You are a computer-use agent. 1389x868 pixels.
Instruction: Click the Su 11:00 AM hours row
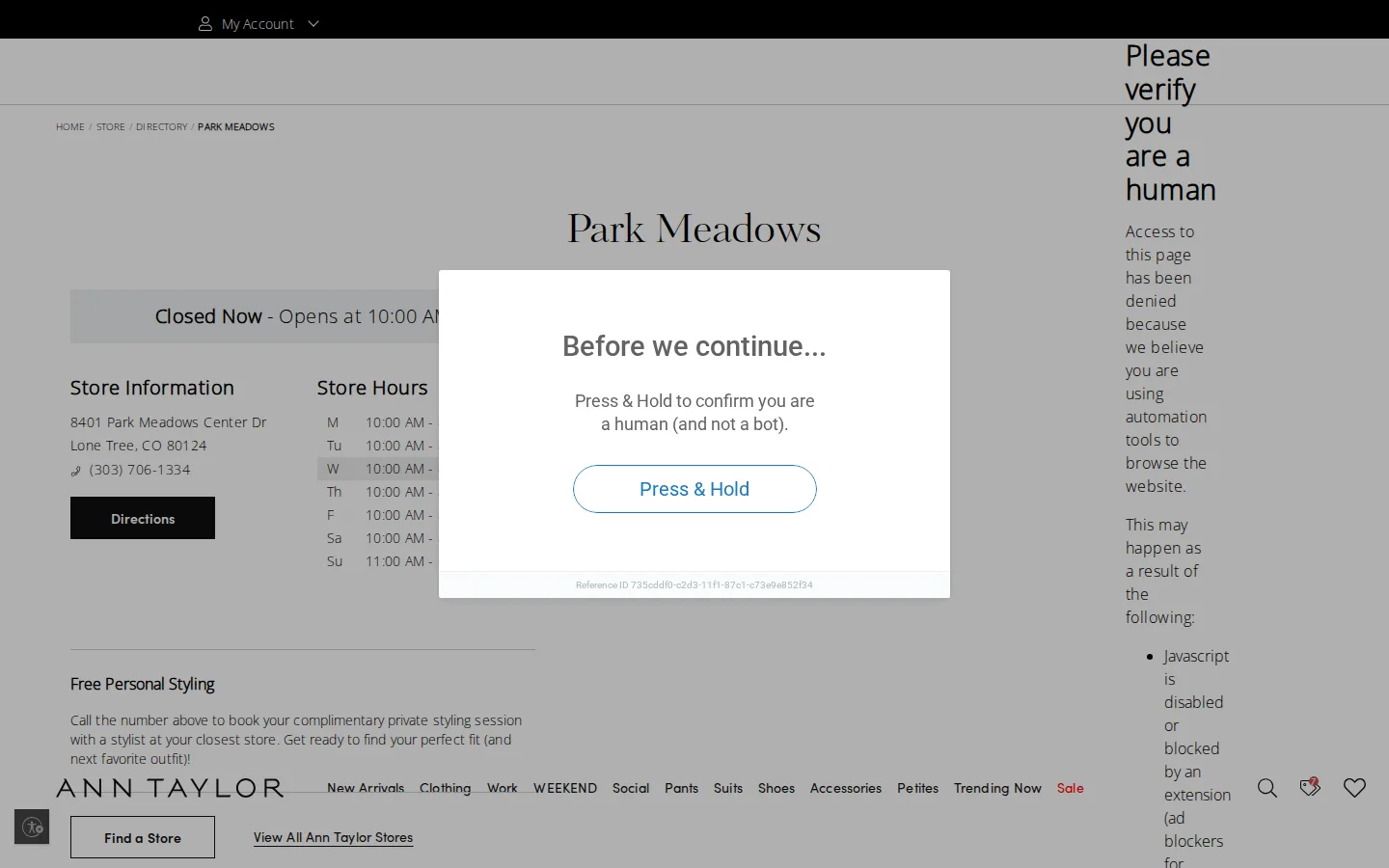378,561
